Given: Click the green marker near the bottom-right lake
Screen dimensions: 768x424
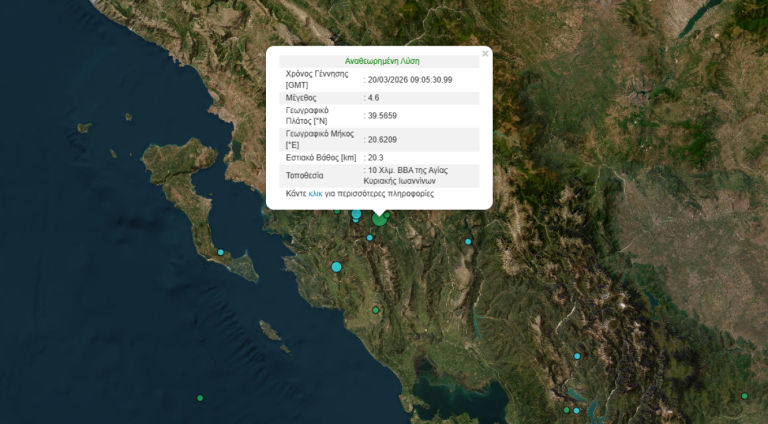Looking at the screenshot, I should click(x=566, y=409).
